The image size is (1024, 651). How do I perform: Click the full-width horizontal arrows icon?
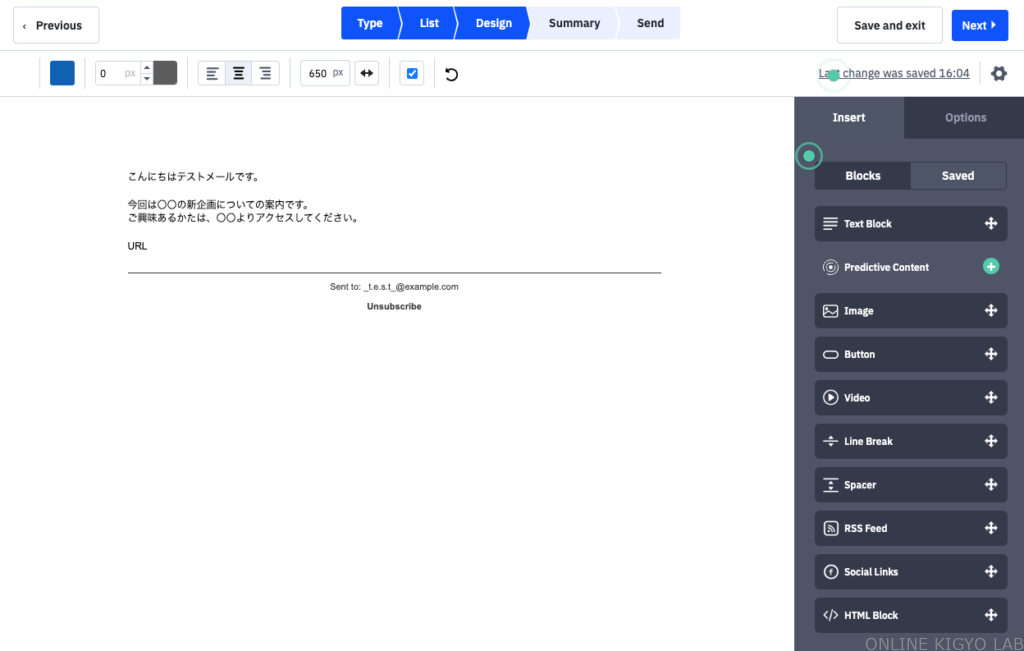tap(367, 73)
